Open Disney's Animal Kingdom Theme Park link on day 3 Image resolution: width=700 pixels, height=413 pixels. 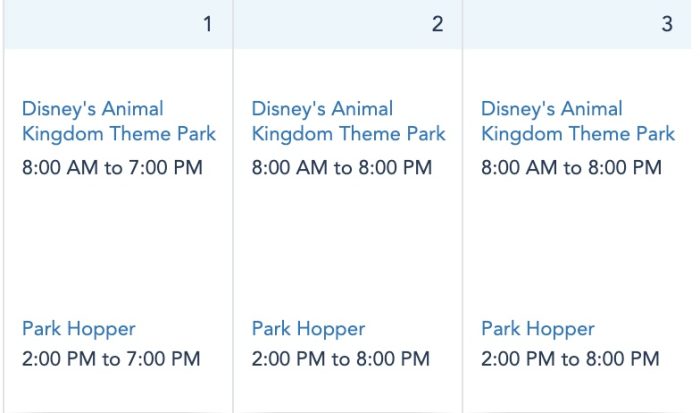(578, 121)
